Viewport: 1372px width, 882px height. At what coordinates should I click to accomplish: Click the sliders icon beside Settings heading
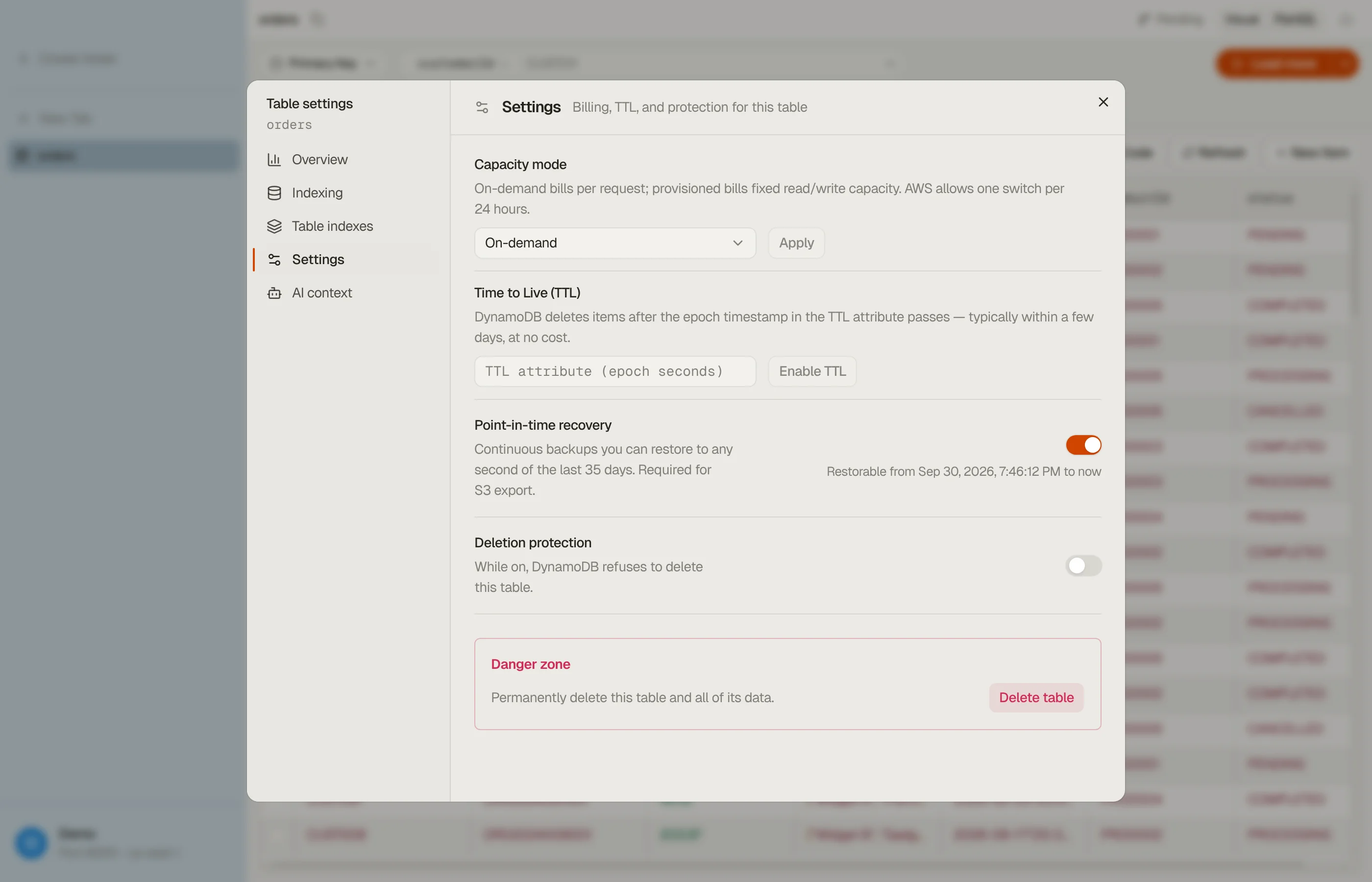(x=482, y=107)
